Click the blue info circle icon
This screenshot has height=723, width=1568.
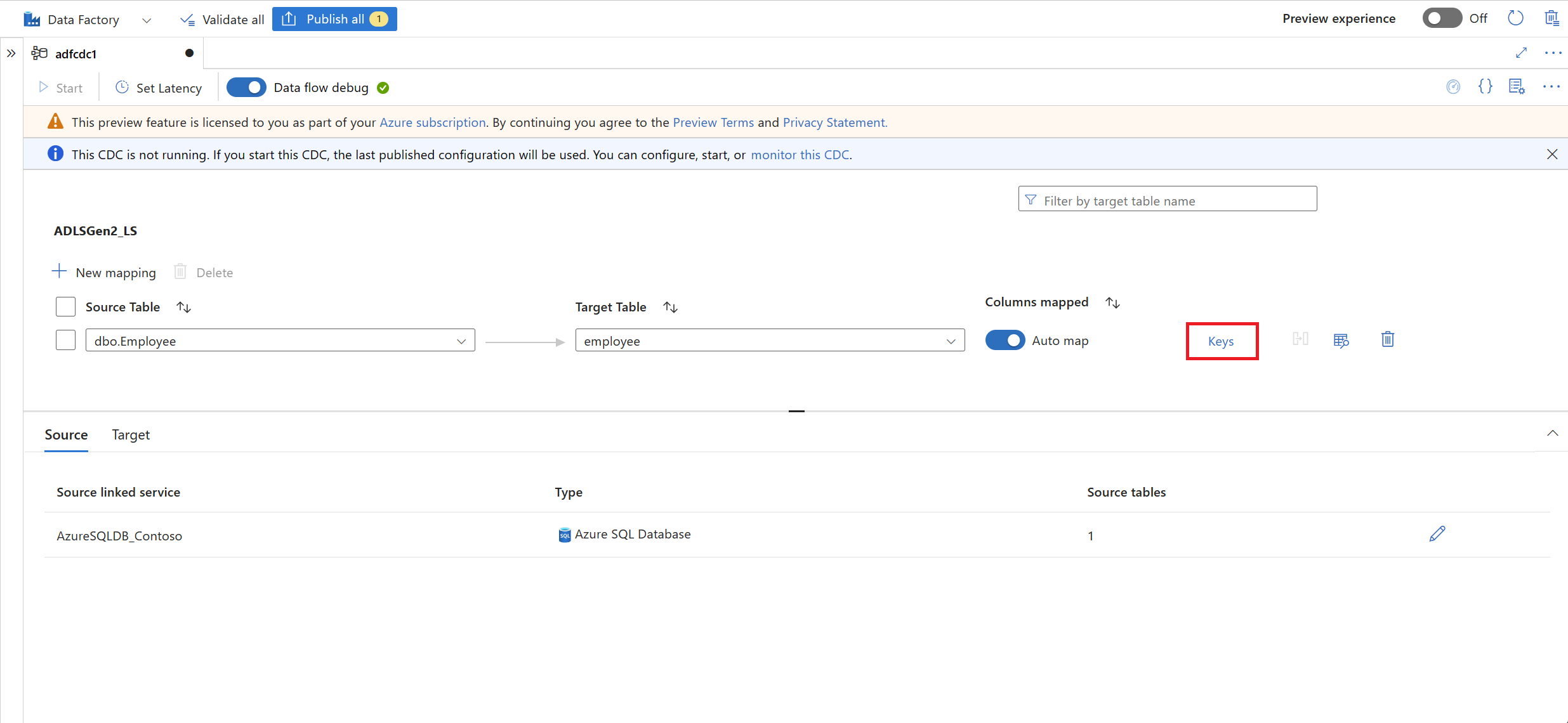[55, 153]
